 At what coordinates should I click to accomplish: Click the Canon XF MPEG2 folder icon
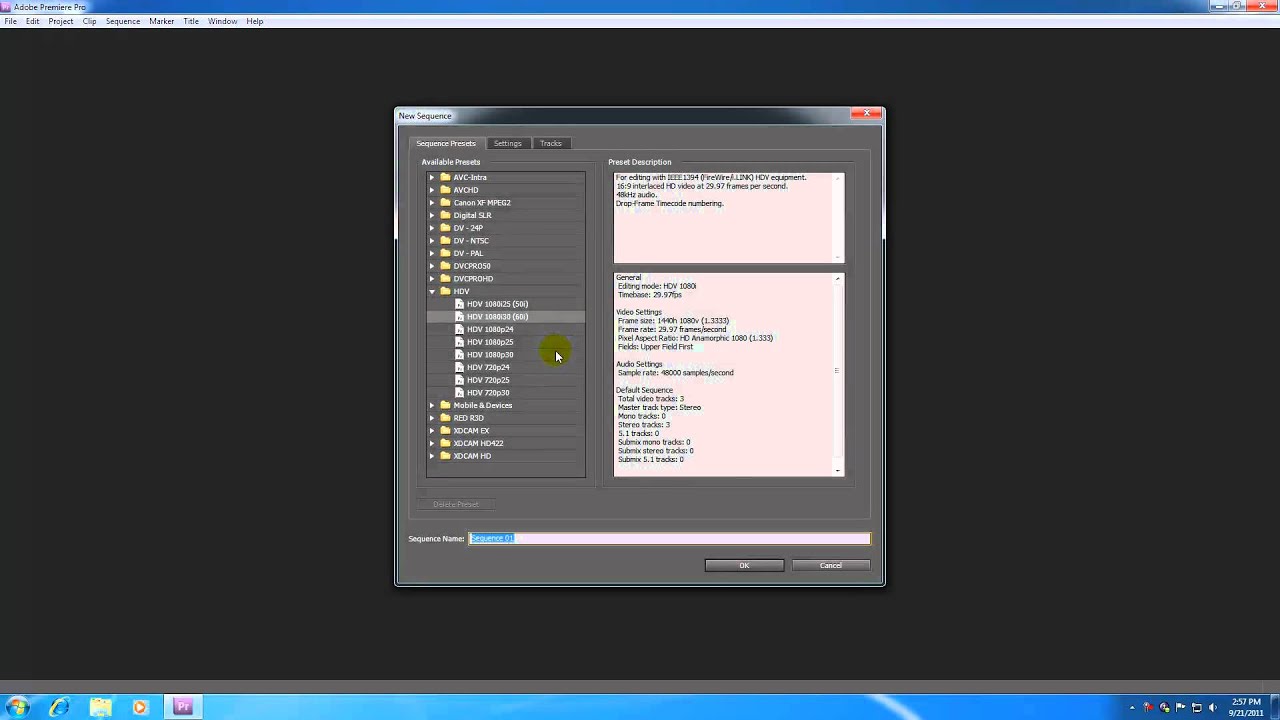445,202
